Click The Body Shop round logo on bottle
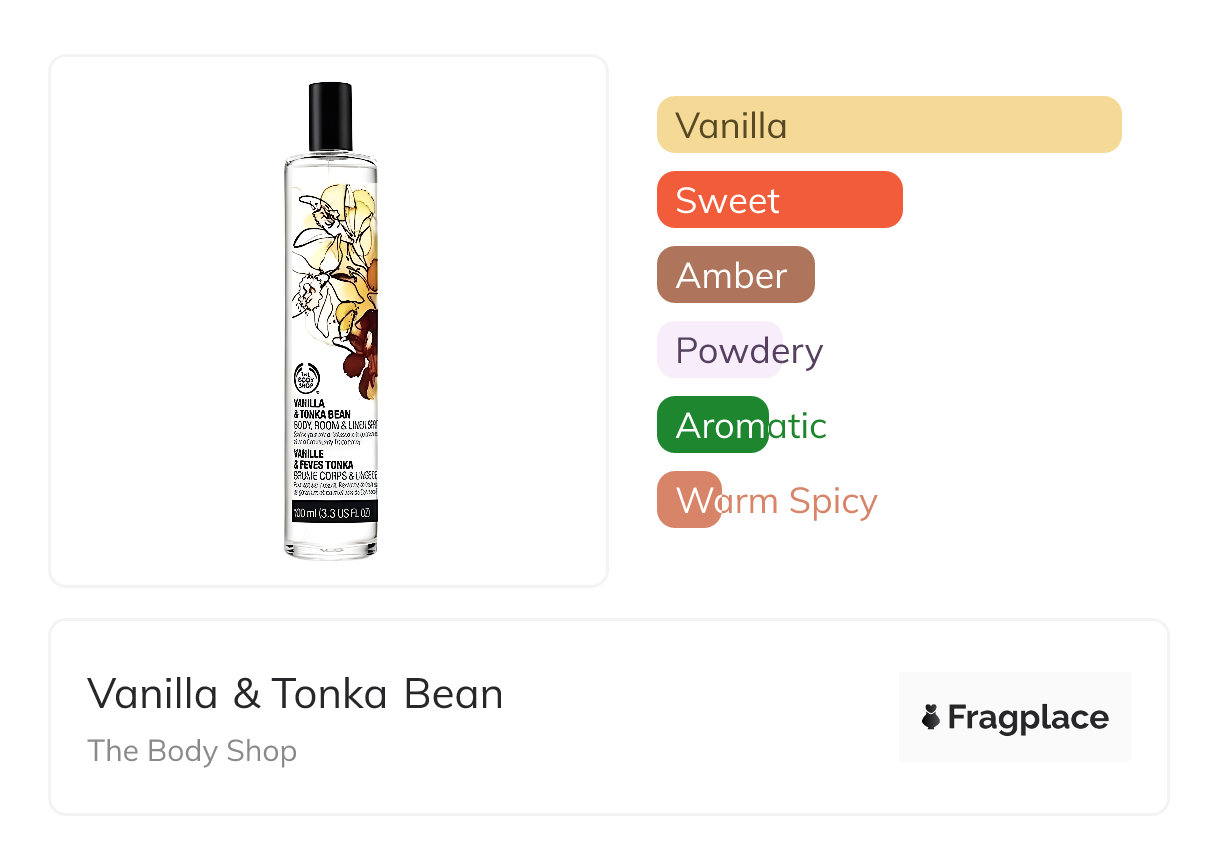 304,381
